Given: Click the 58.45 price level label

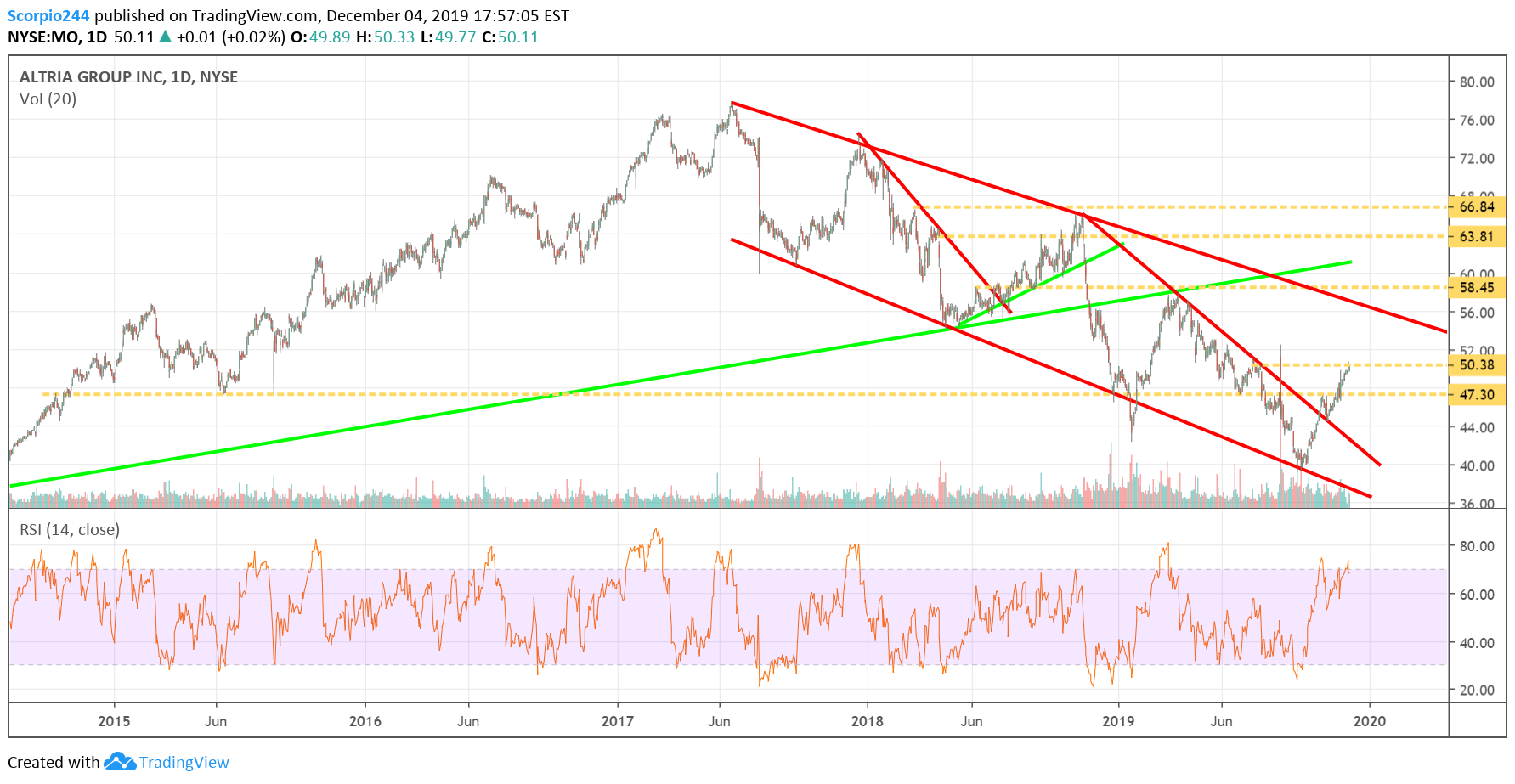Looking at the screenshot, I should pyautogui.click(x=1477, y=288).
